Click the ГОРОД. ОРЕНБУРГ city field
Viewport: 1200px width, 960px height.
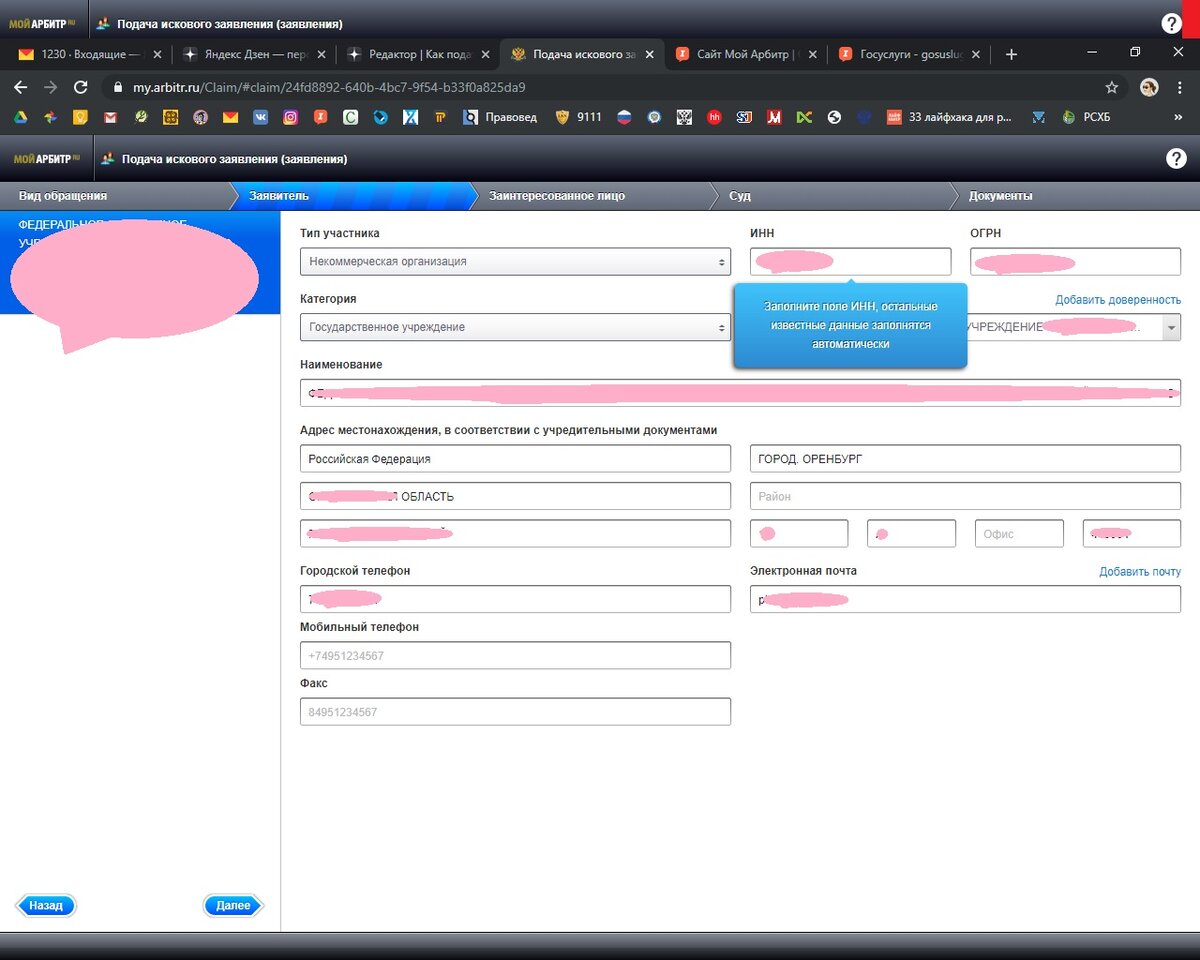click(965, 459)
